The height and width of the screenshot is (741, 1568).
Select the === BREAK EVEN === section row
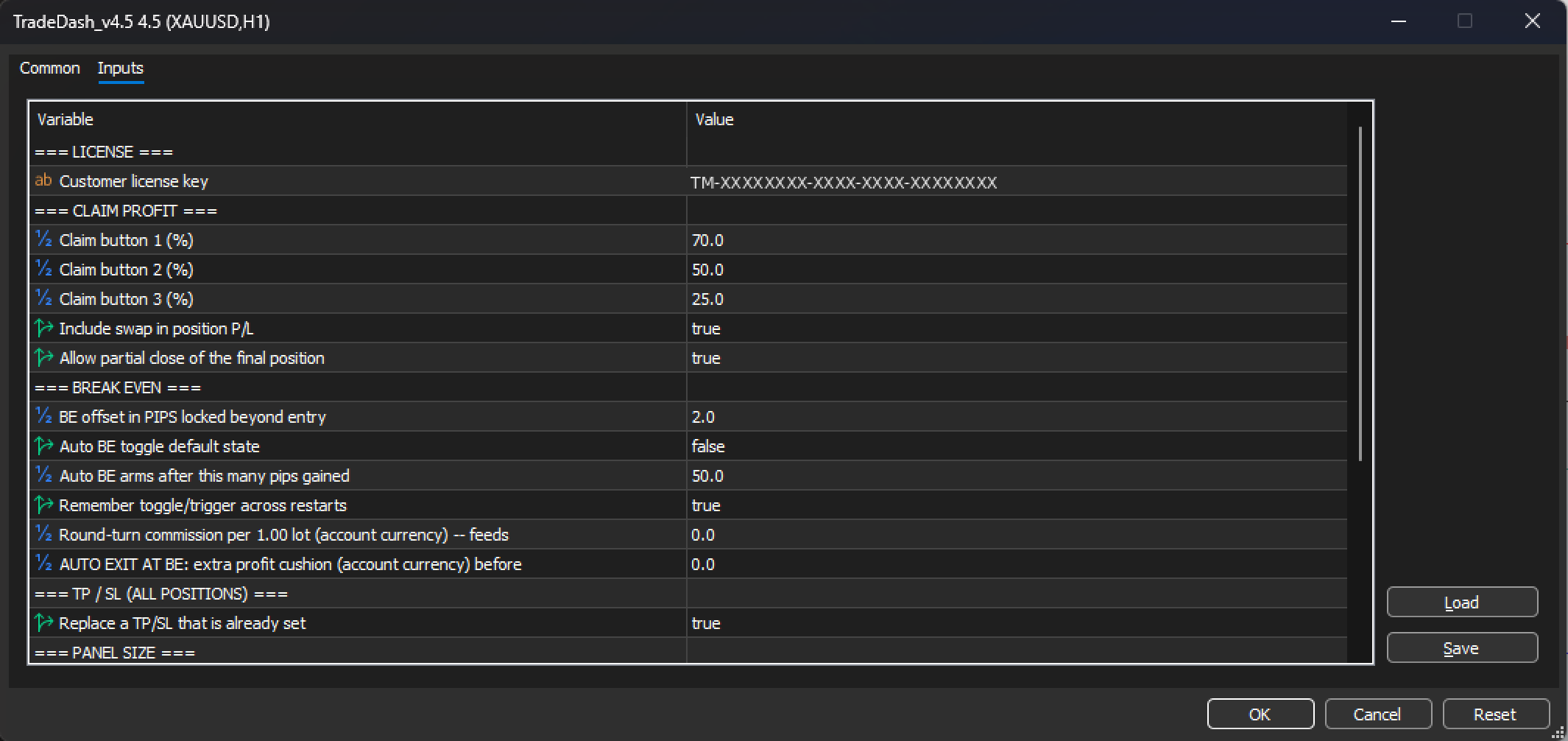(x=688, y=387)
